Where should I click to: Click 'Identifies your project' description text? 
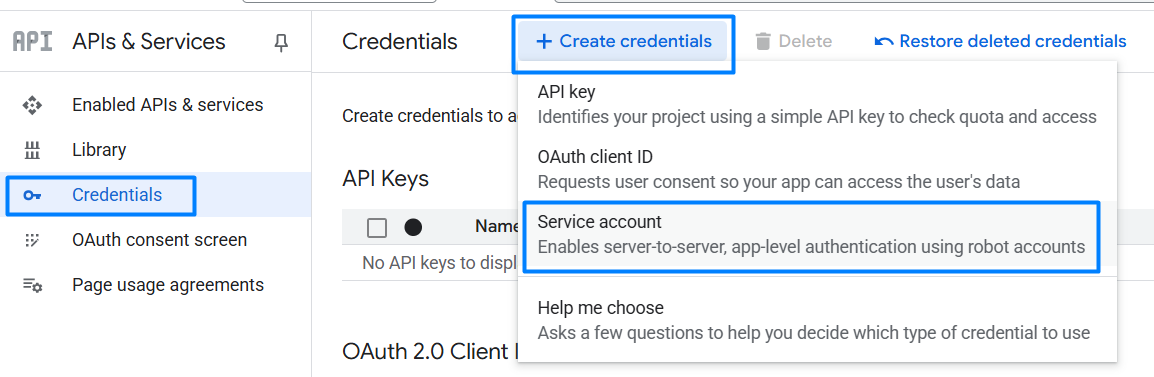pyautogui.click(x=817, y=117)
